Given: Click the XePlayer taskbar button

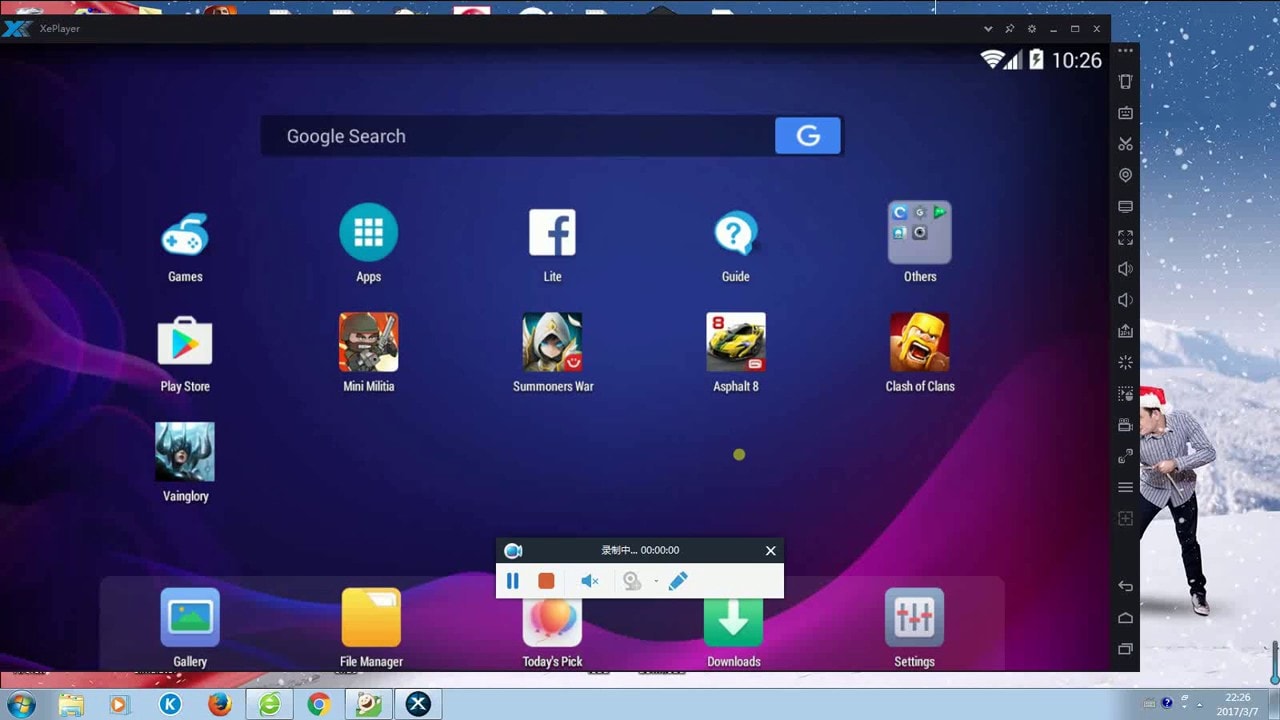Looking at the screenshot, I should [x=418, y=704].
